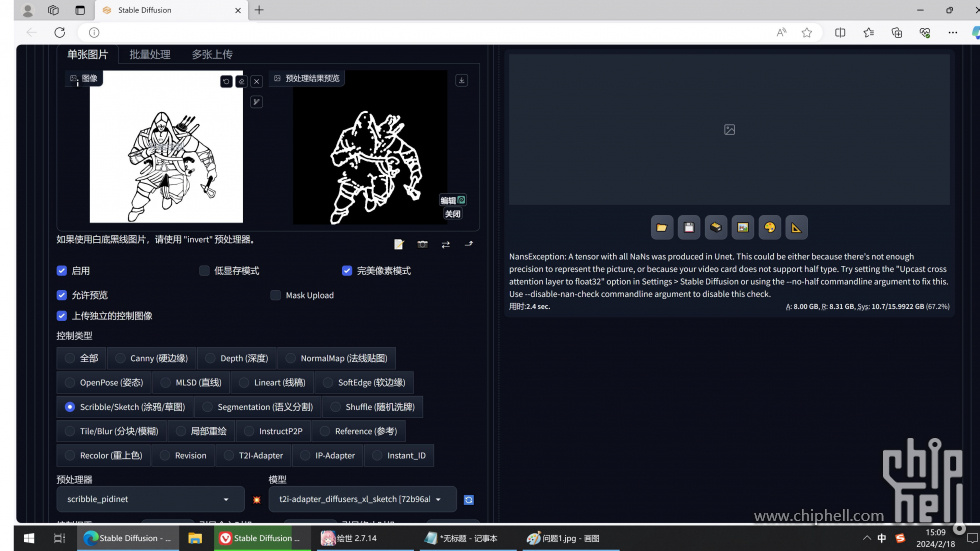Viewport: 980px width, 551px height.
Task: Add this page to browser favorites
Action: click(807, 32)
